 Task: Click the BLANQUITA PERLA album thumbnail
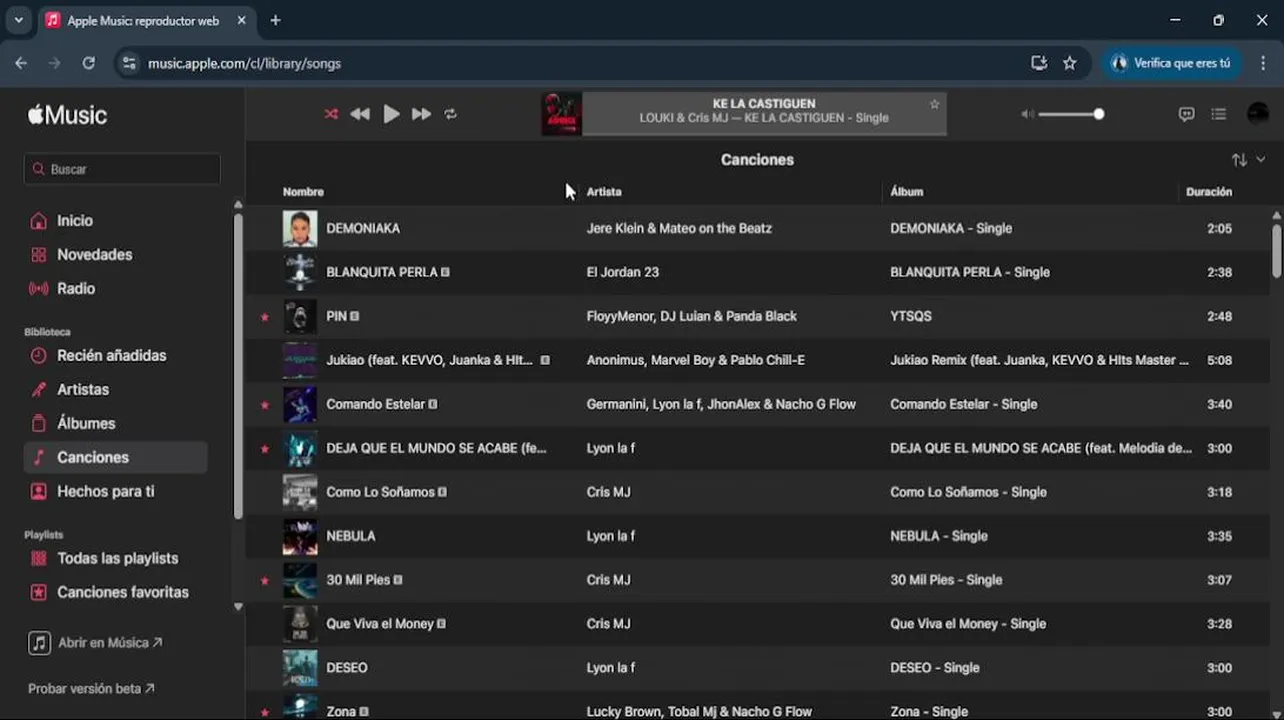(300, 273)
